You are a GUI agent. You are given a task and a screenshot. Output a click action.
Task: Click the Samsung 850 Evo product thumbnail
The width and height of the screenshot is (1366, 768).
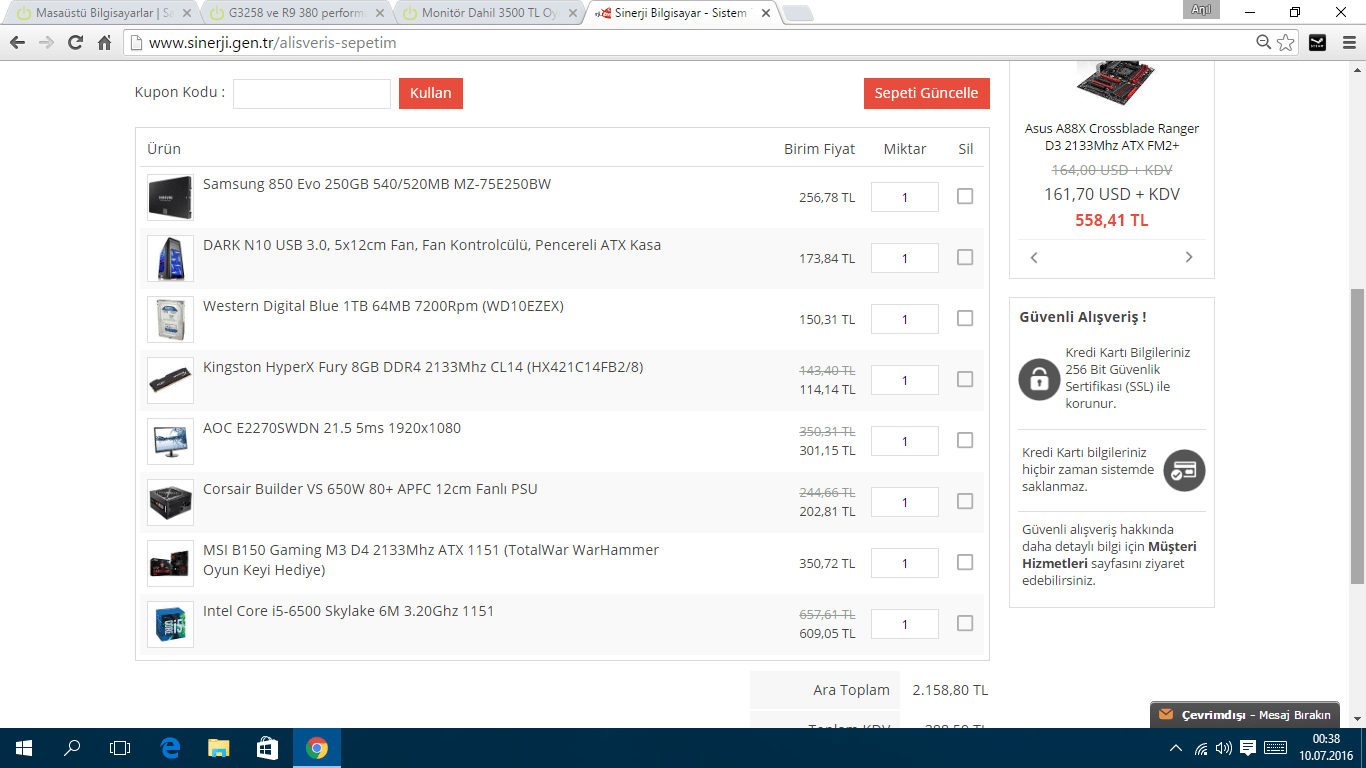click(170, 197)
